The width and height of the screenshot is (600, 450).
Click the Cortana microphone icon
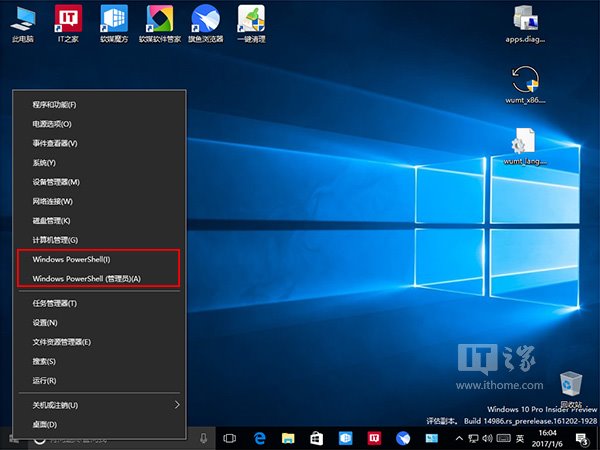pos(204,438)
